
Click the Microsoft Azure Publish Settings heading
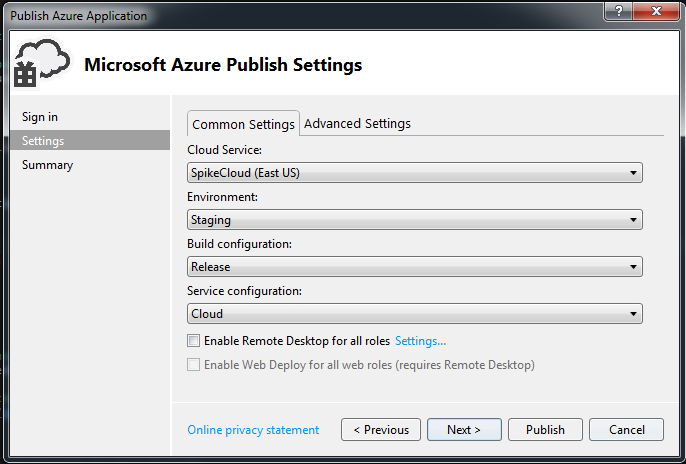[223, 65]
